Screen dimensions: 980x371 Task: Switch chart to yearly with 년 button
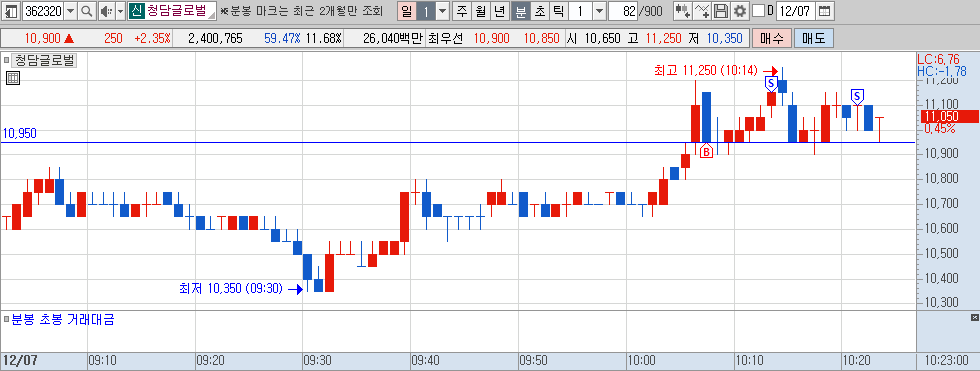[x=499, y=11]
